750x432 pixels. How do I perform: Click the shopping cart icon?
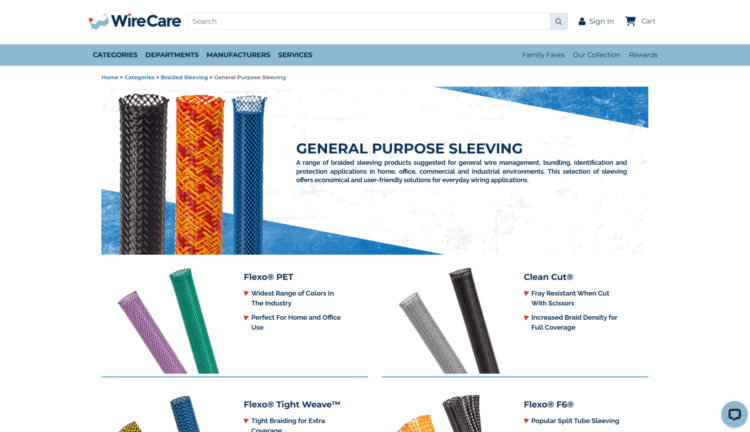[x=630, y=21]
